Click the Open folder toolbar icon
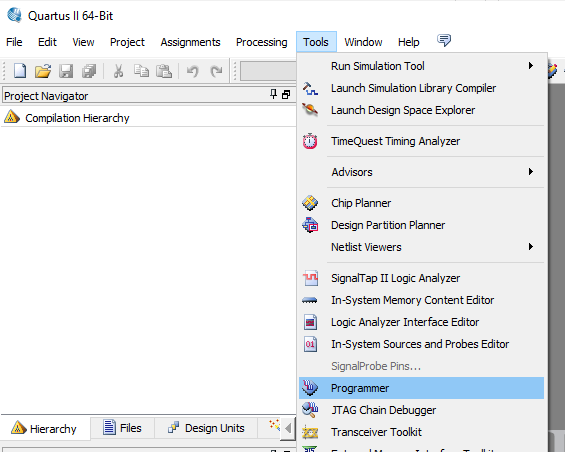Image resolution: width=565 pixels, height=452 pixels. 43,71
